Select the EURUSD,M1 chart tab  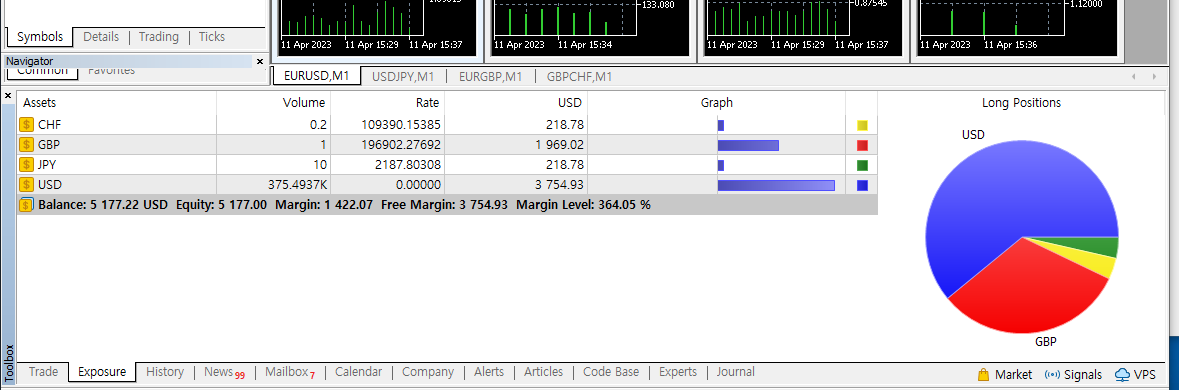coord(317,76)
